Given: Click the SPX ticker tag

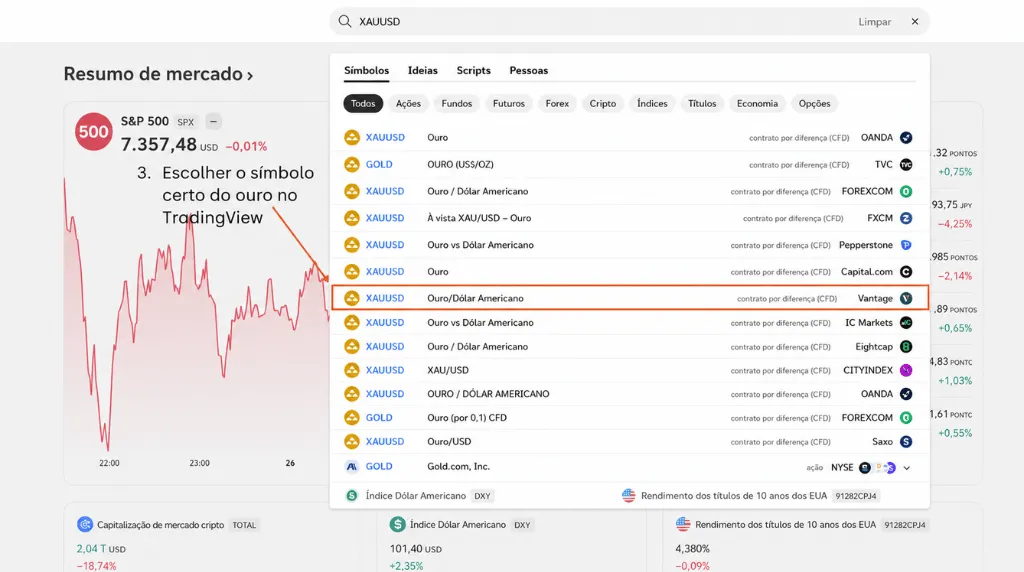Looking at the screenshot, I should tap(186, 122).
